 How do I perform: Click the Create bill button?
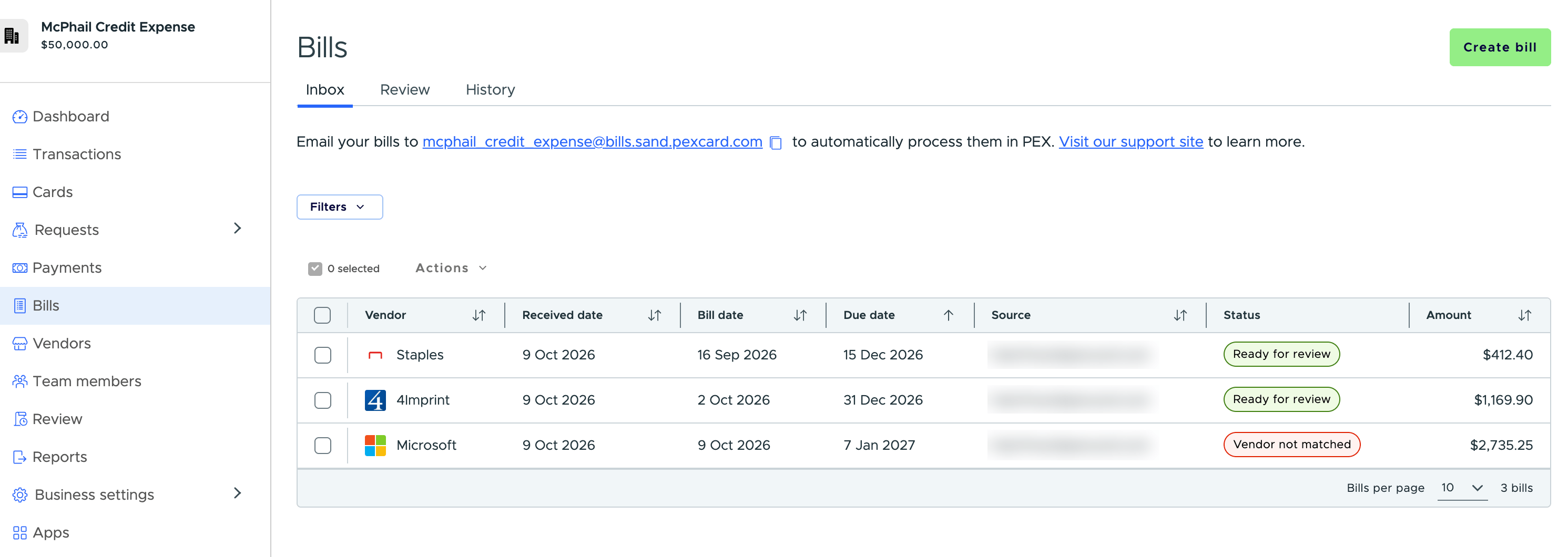pyautogui.click(x=1499, y=47)
